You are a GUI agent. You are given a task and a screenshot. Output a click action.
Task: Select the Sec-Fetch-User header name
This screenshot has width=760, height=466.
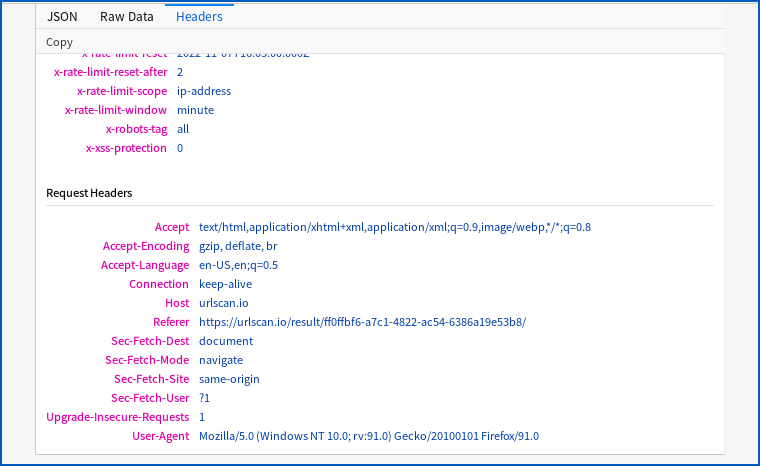pos(150,398)
